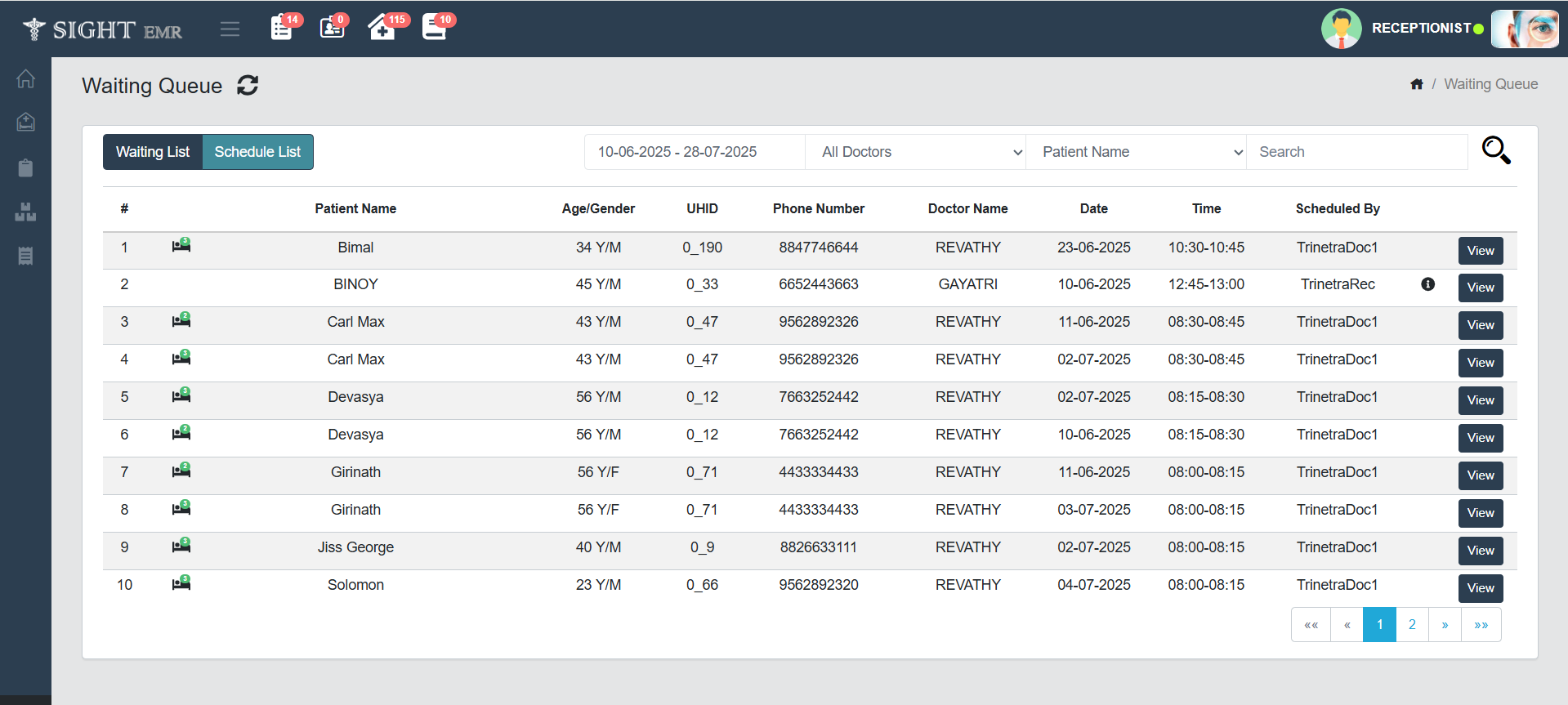Go to page 2 of results
The width and height of the screenshot is (1568, 705).
1412,625
